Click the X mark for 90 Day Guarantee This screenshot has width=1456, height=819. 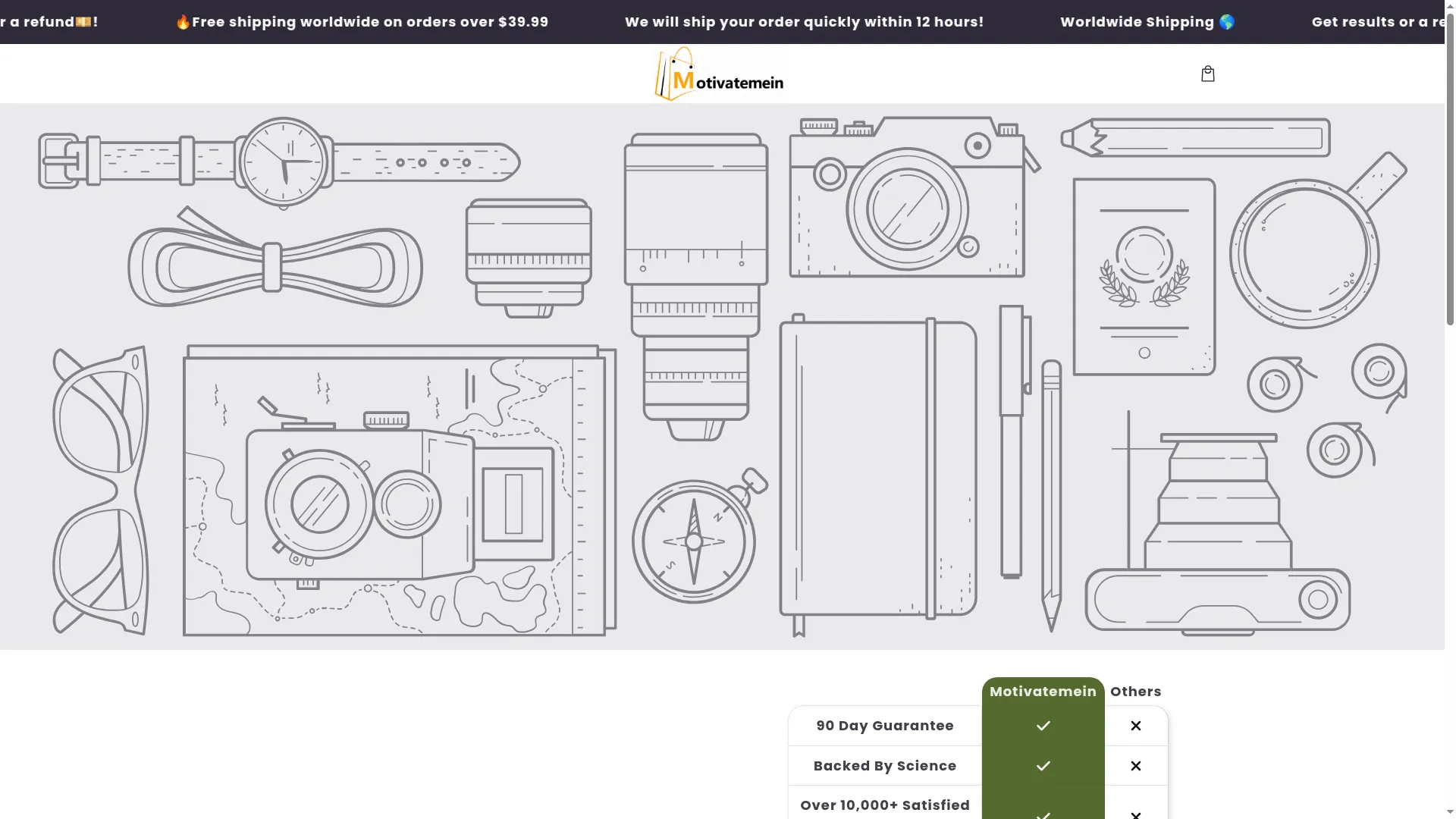click(1136, 726)
